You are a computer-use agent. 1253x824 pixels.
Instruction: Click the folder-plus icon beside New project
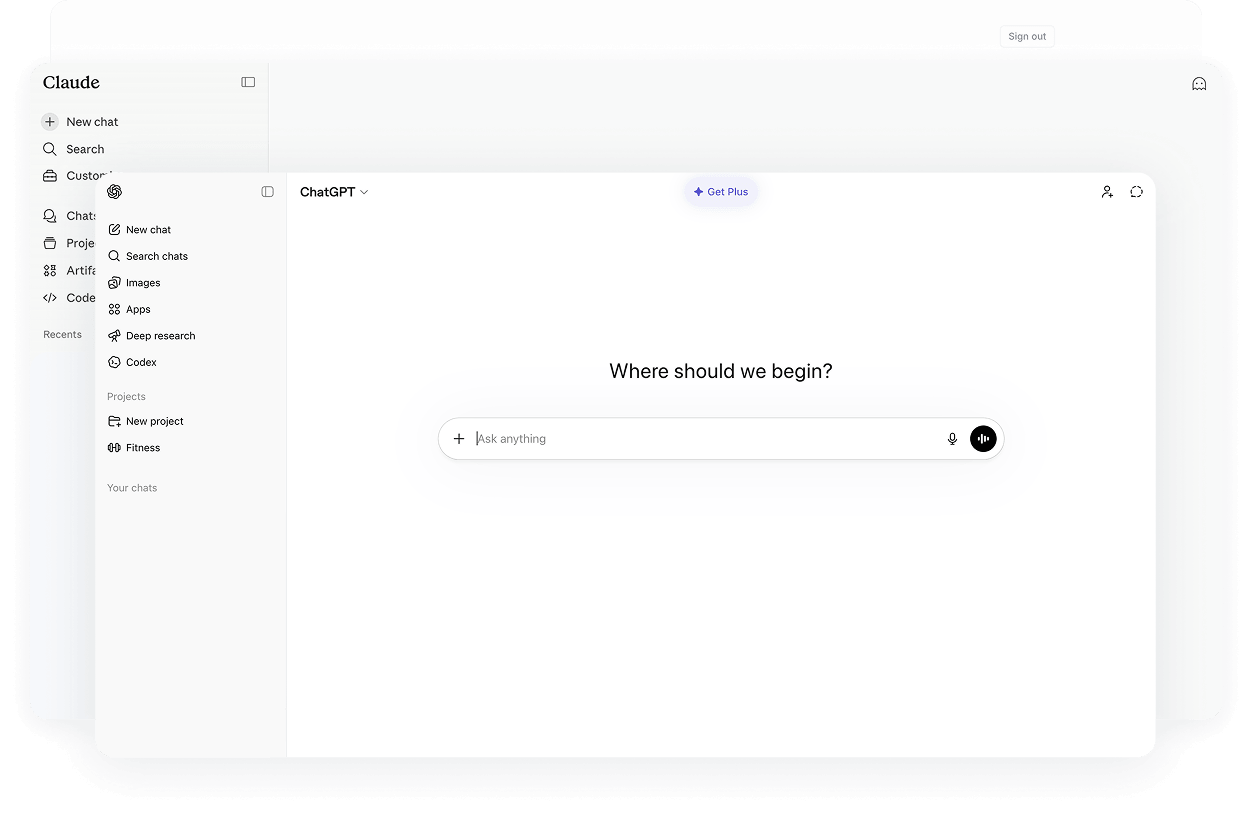(x=114, y=421)
